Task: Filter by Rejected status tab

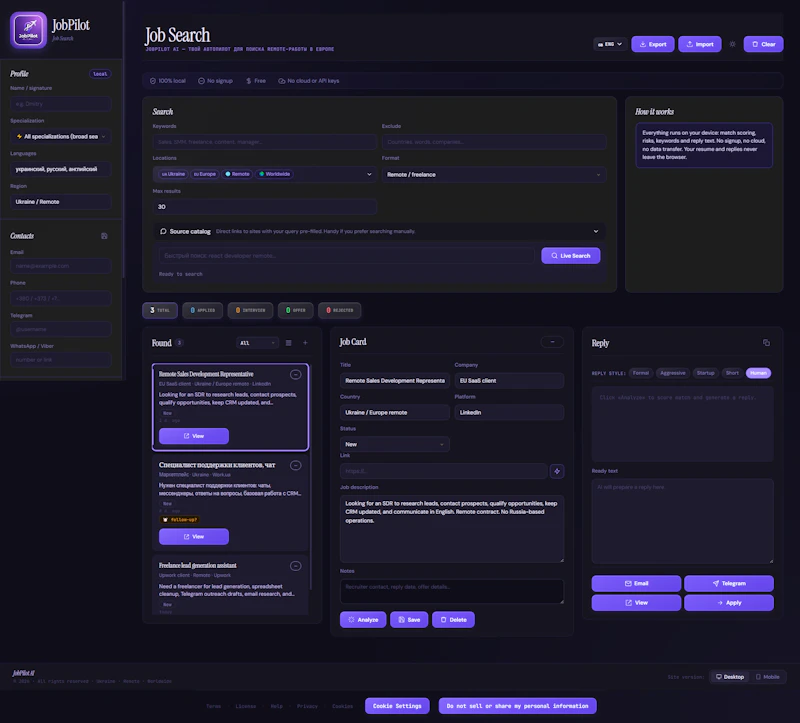Action: (x=339, y=310)
